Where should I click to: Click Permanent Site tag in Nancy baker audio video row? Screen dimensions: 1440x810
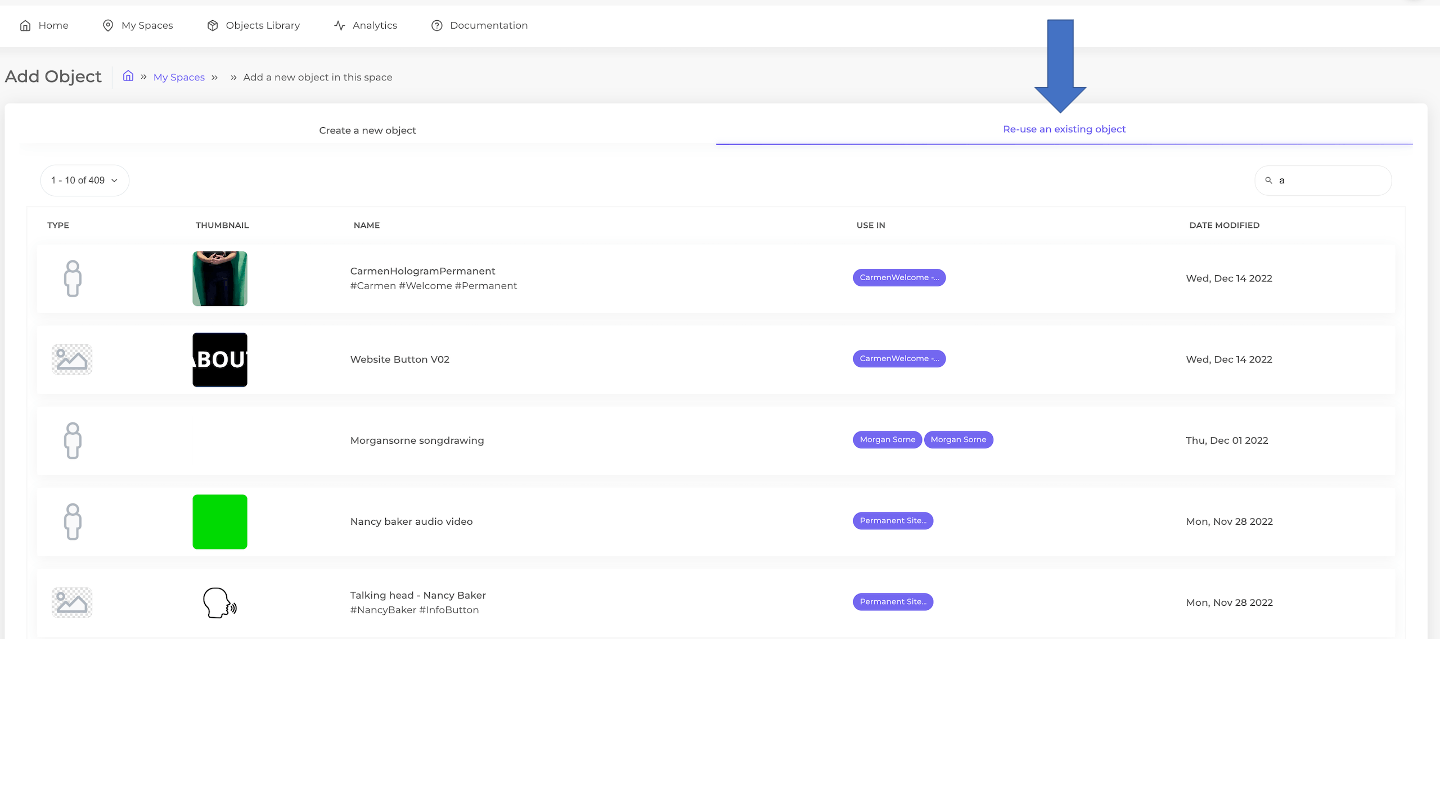(x=893, y=521)
